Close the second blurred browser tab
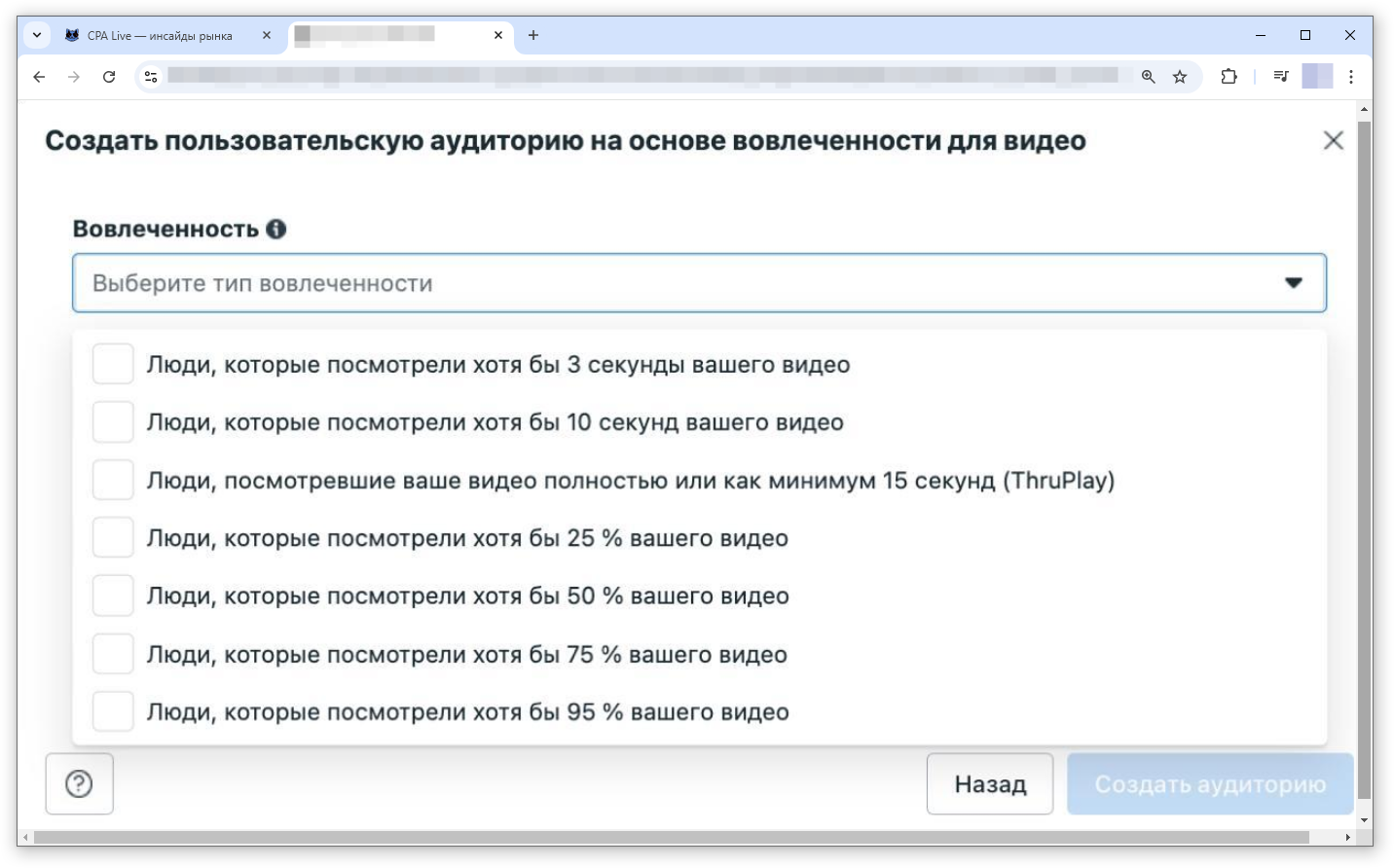The height and width of the screenshot is (868, 1394). pos(498,35)
